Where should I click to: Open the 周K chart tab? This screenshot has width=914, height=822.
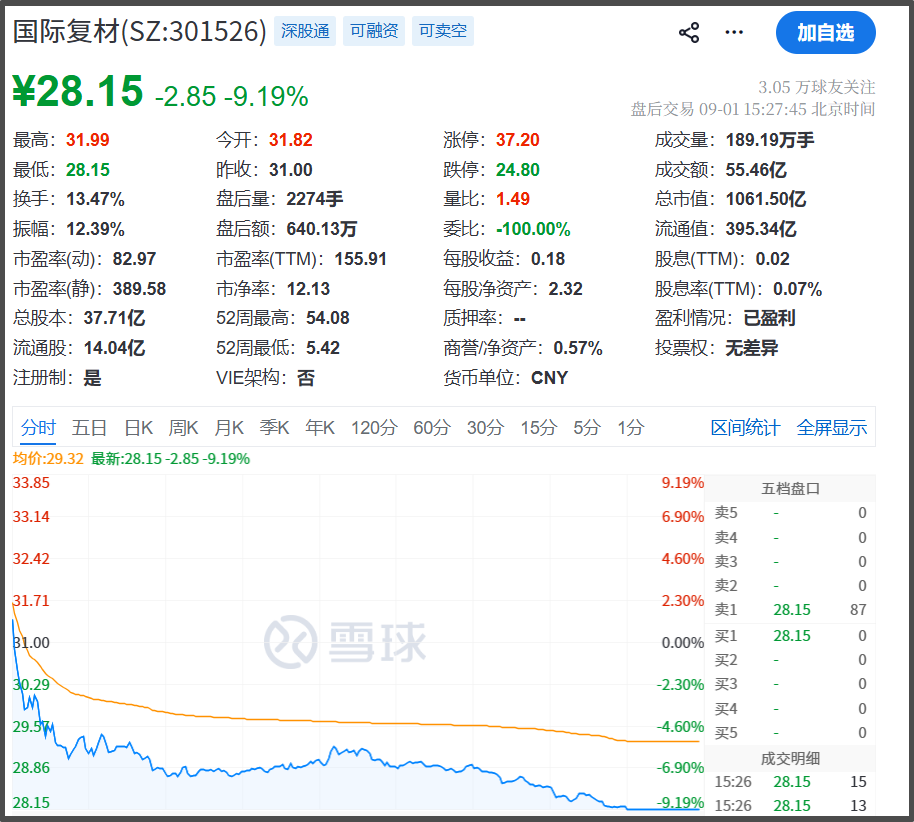[x=184, y=428]
